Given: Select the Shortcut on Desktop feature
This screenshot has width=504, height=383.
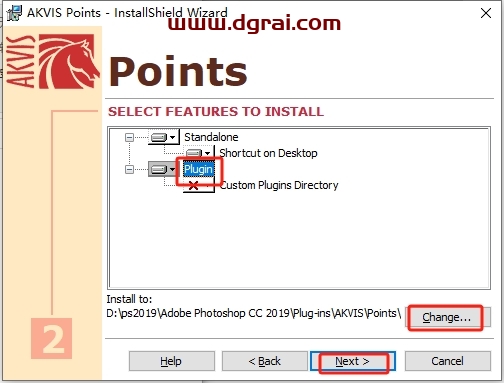Looking at the screenshot, I should 268,153.
